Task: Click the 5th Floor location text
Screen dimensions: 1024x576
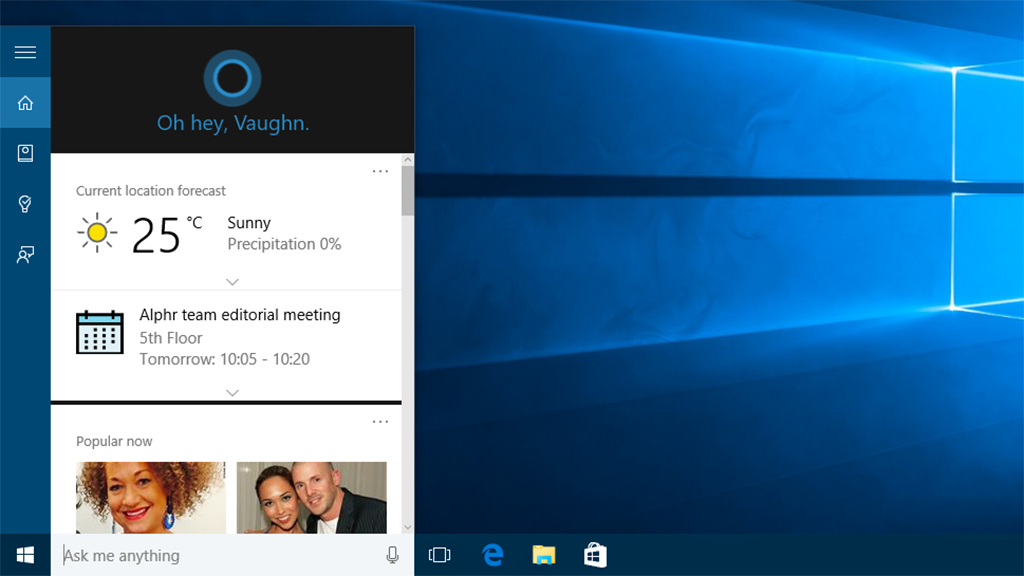Action: click(171, 338)
